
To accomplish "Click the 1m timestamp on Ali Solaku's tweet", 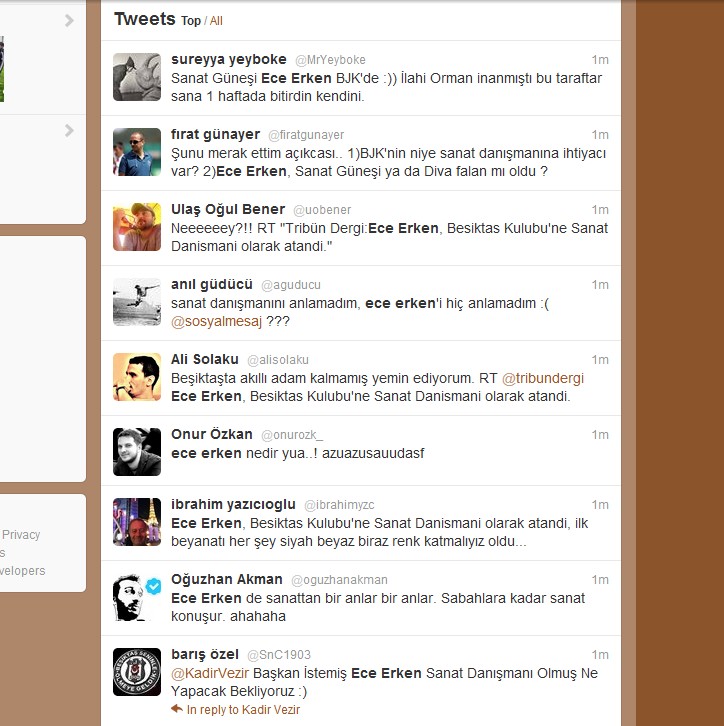I will [600, 360].
